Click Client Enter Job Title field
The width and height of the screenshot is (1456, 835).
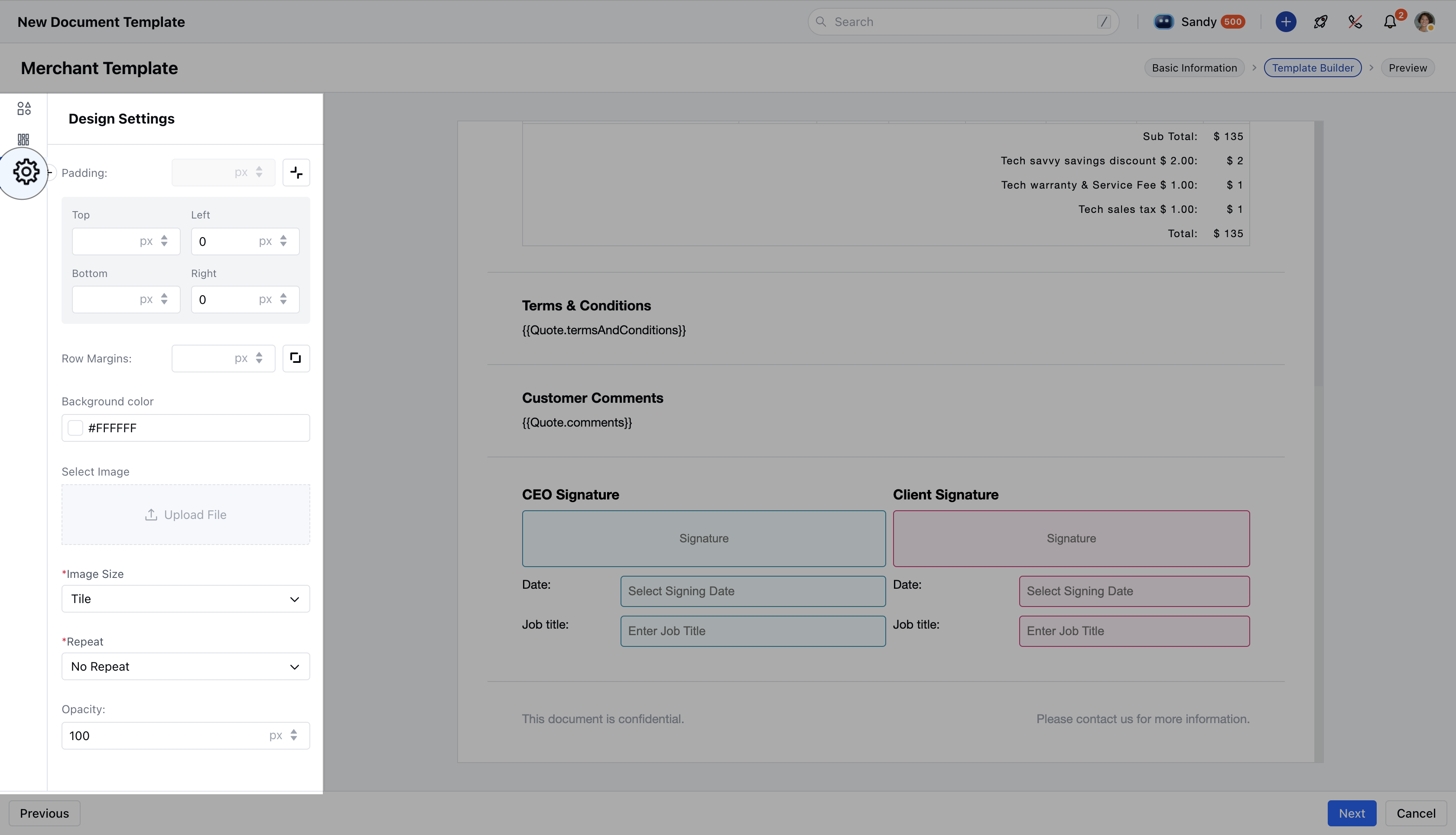click(1134, 631)
